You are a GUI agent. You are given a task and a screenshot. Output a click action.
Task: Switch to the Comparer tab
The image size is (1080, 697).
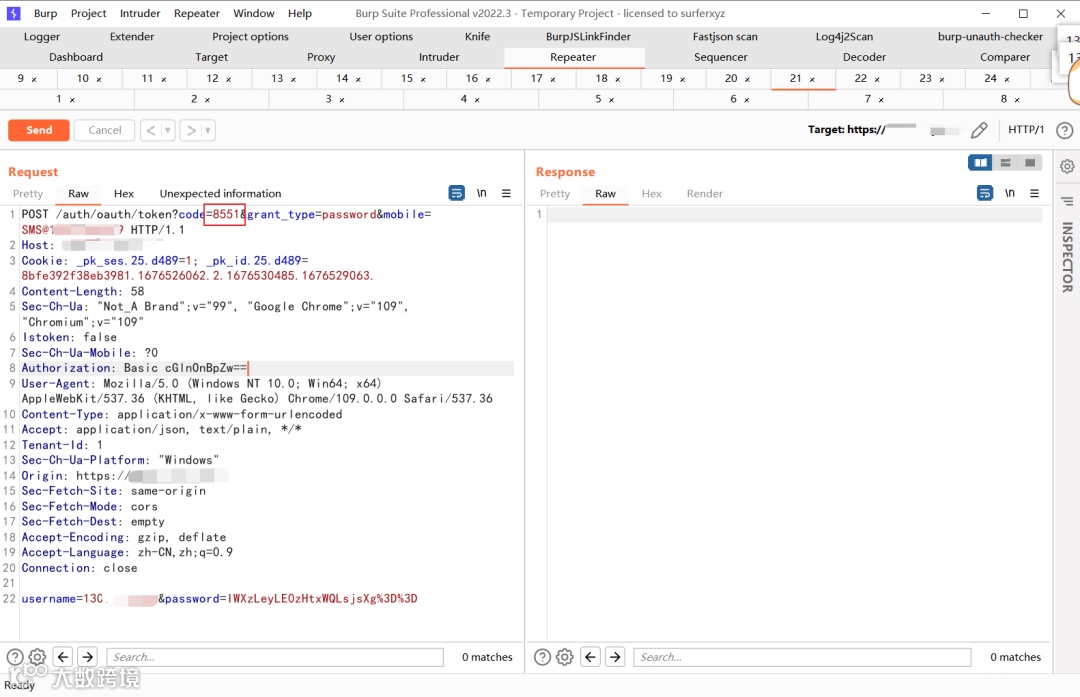coord(1005,57)
